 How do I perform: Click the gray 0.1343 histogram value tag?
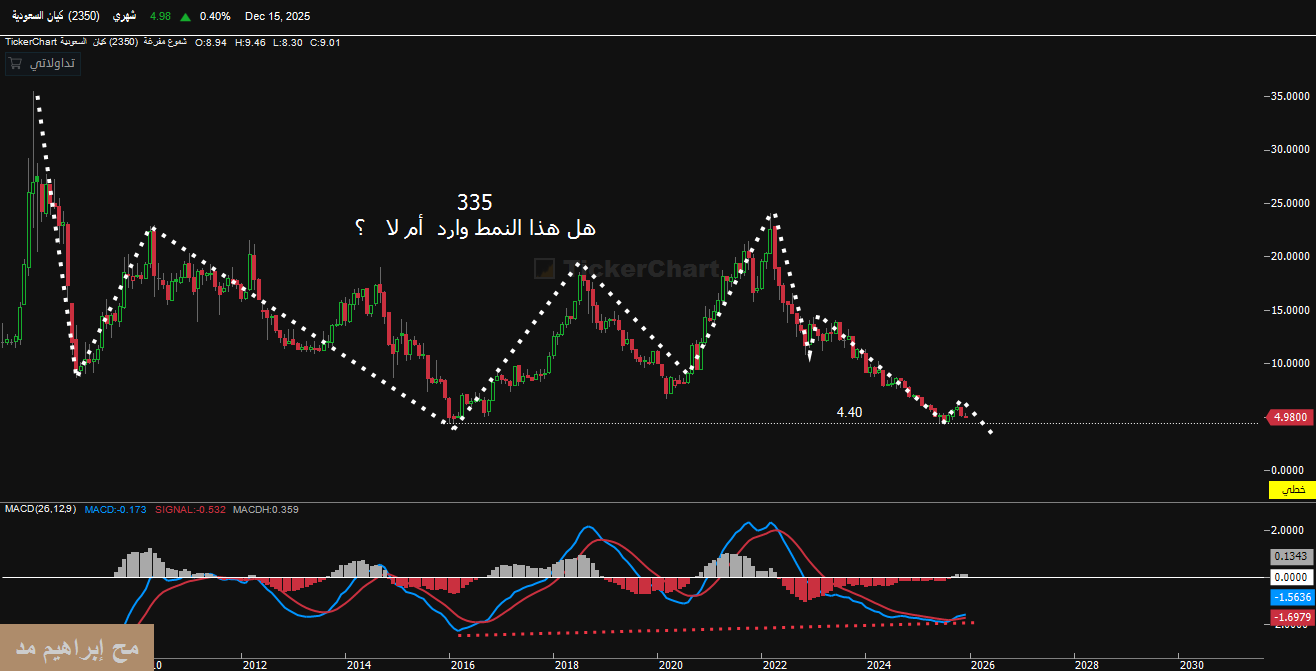coord(1289,557)
